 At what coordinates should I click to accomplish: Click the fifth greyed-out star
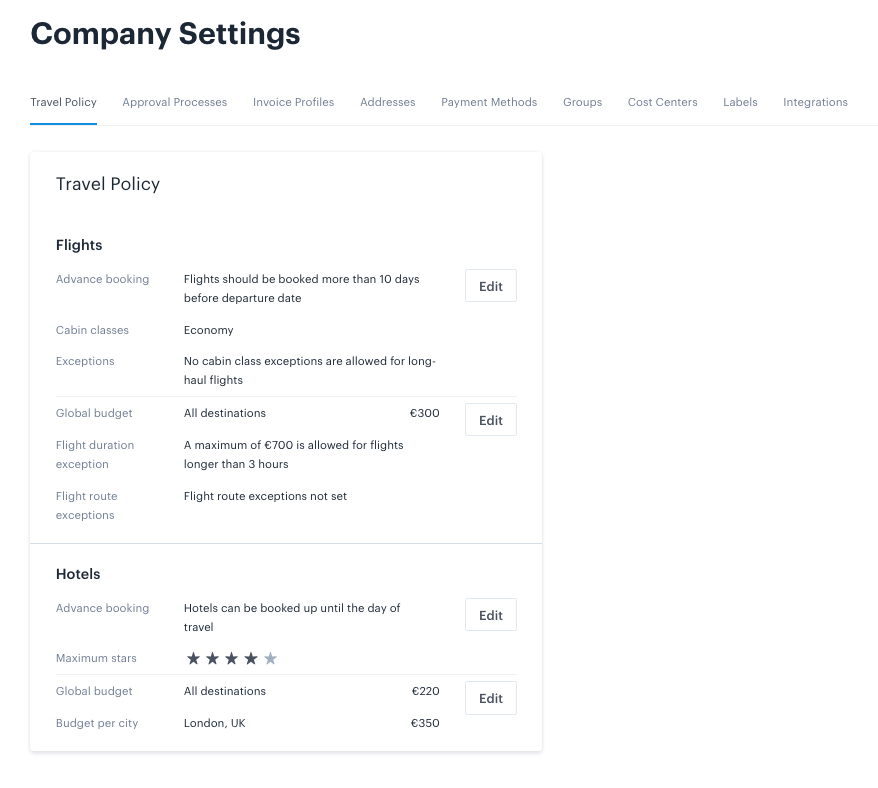coord(270,658)
